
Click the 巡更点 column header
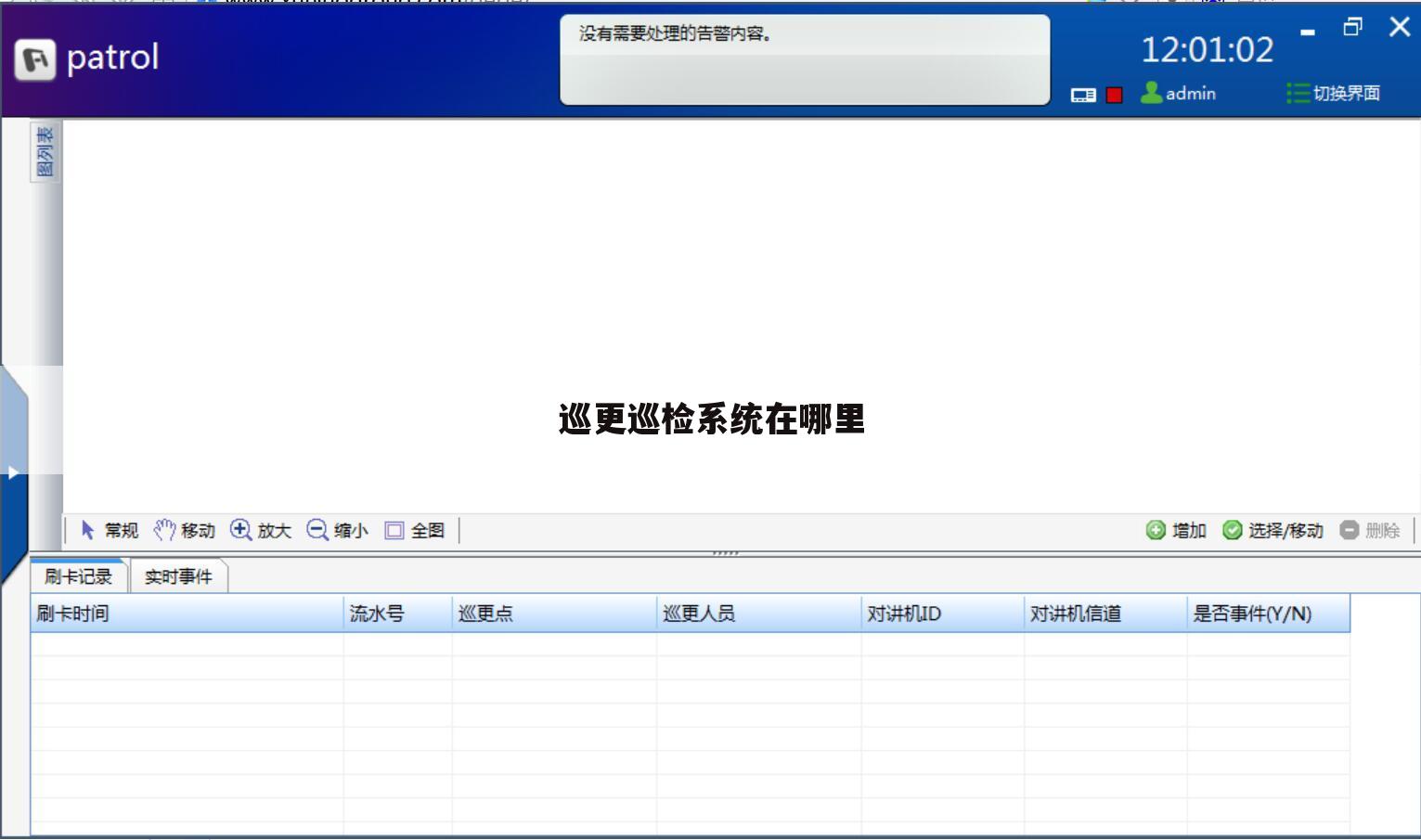click(554, 614)
